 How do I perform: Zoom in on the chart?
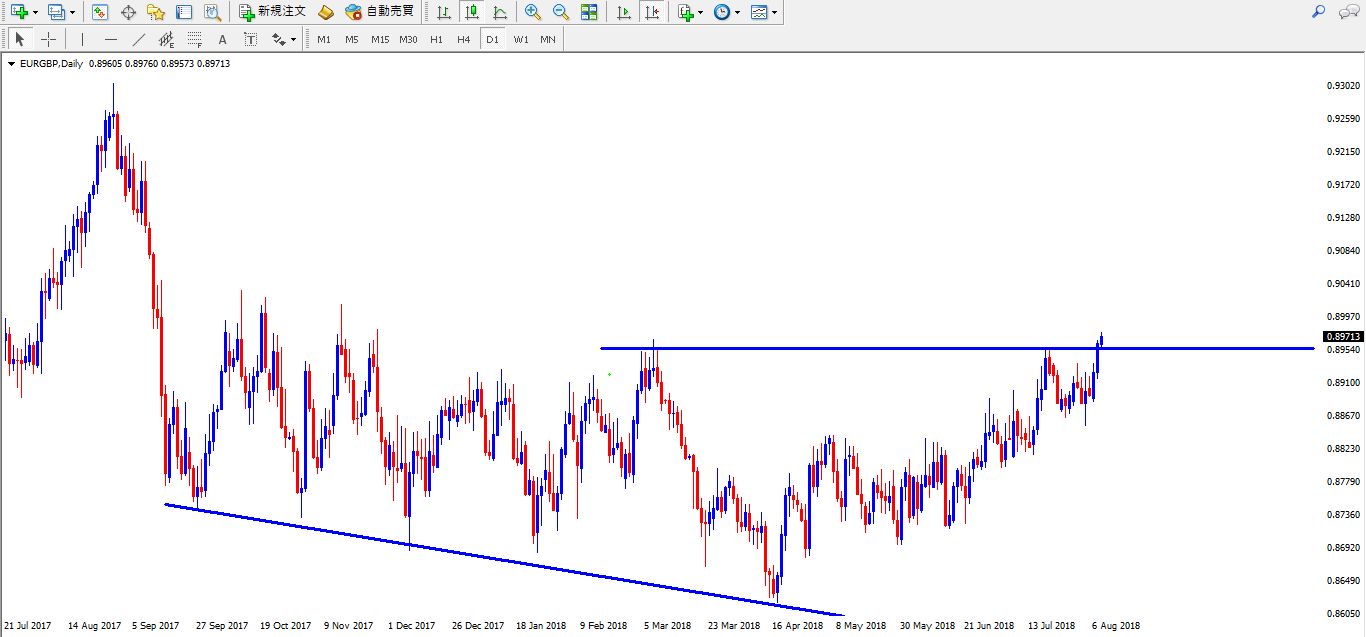click(533, 12)
